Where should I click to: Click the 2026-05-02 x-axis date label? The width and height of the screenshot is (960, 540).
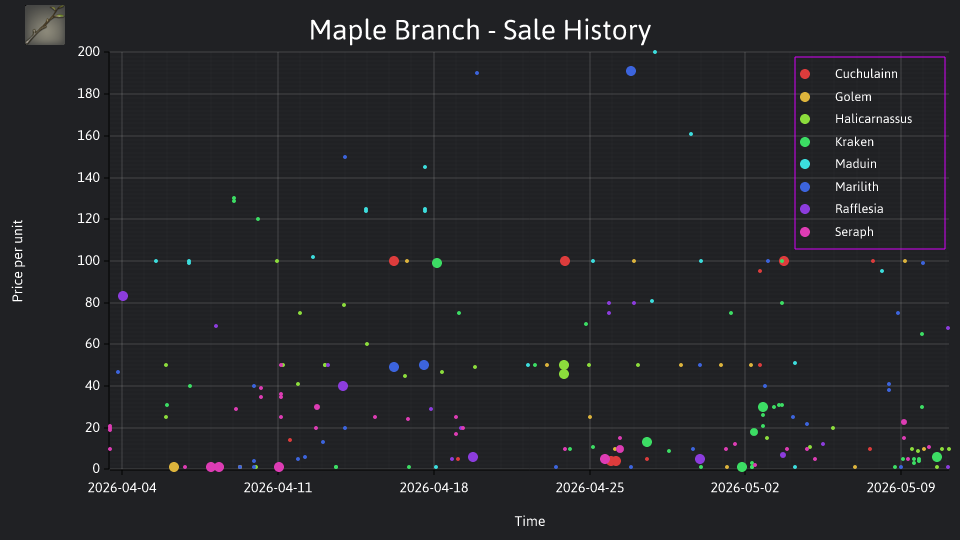[x=744, y=488]
